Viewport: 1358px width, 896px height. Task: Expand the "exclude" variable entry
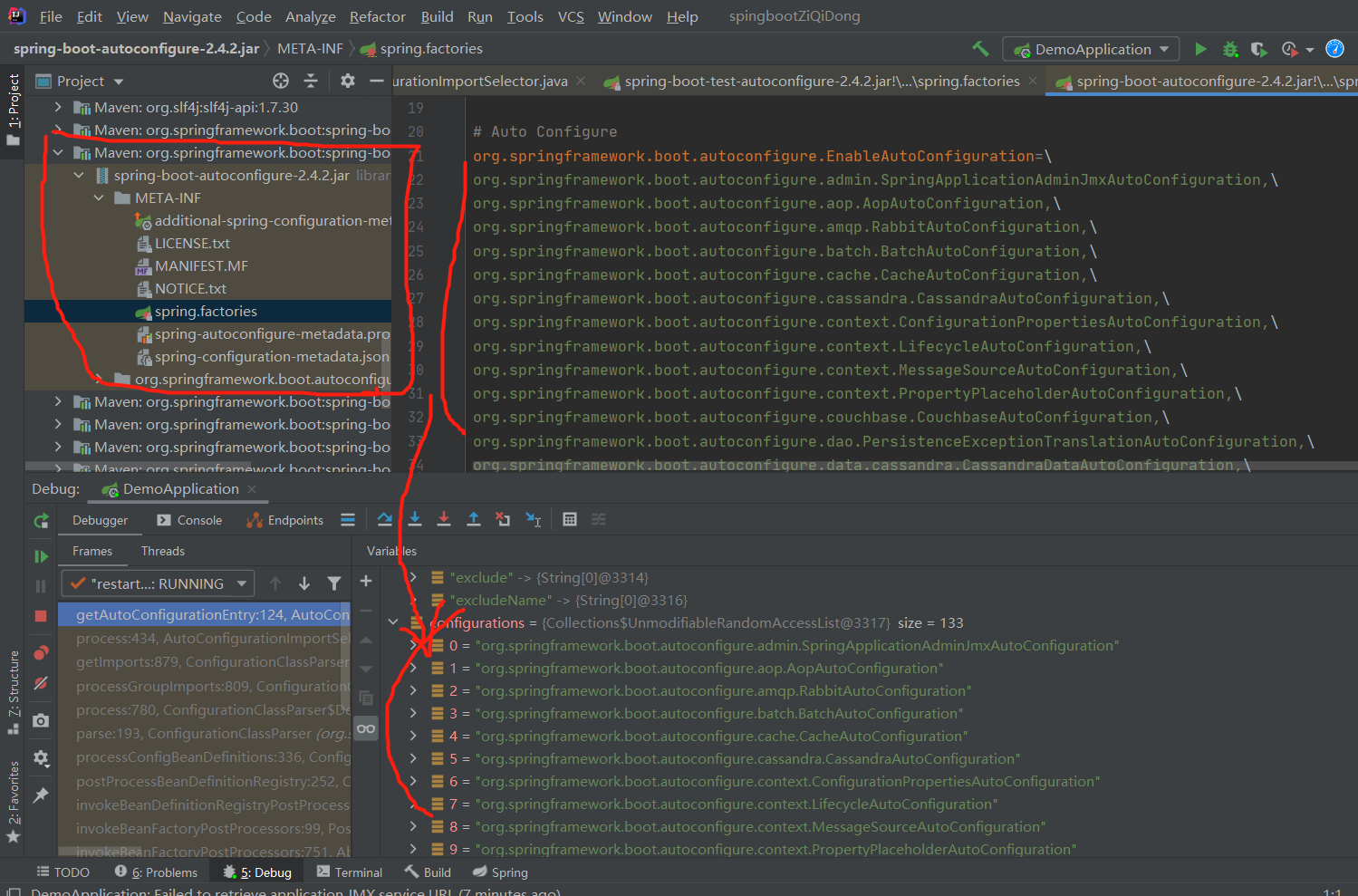click(413, 577)
